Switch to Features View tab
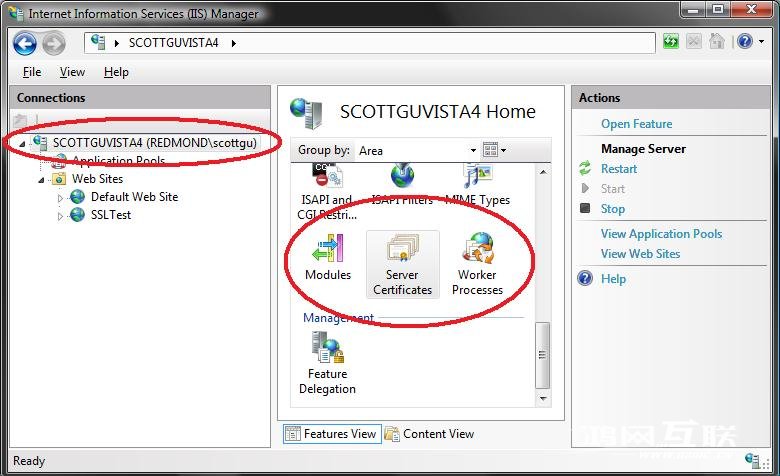 pos(332,434)
